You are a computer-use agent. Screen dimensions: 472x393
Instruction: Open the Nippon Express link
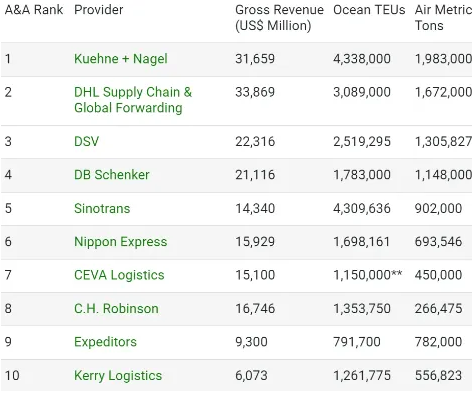click(x=121, y=242)
